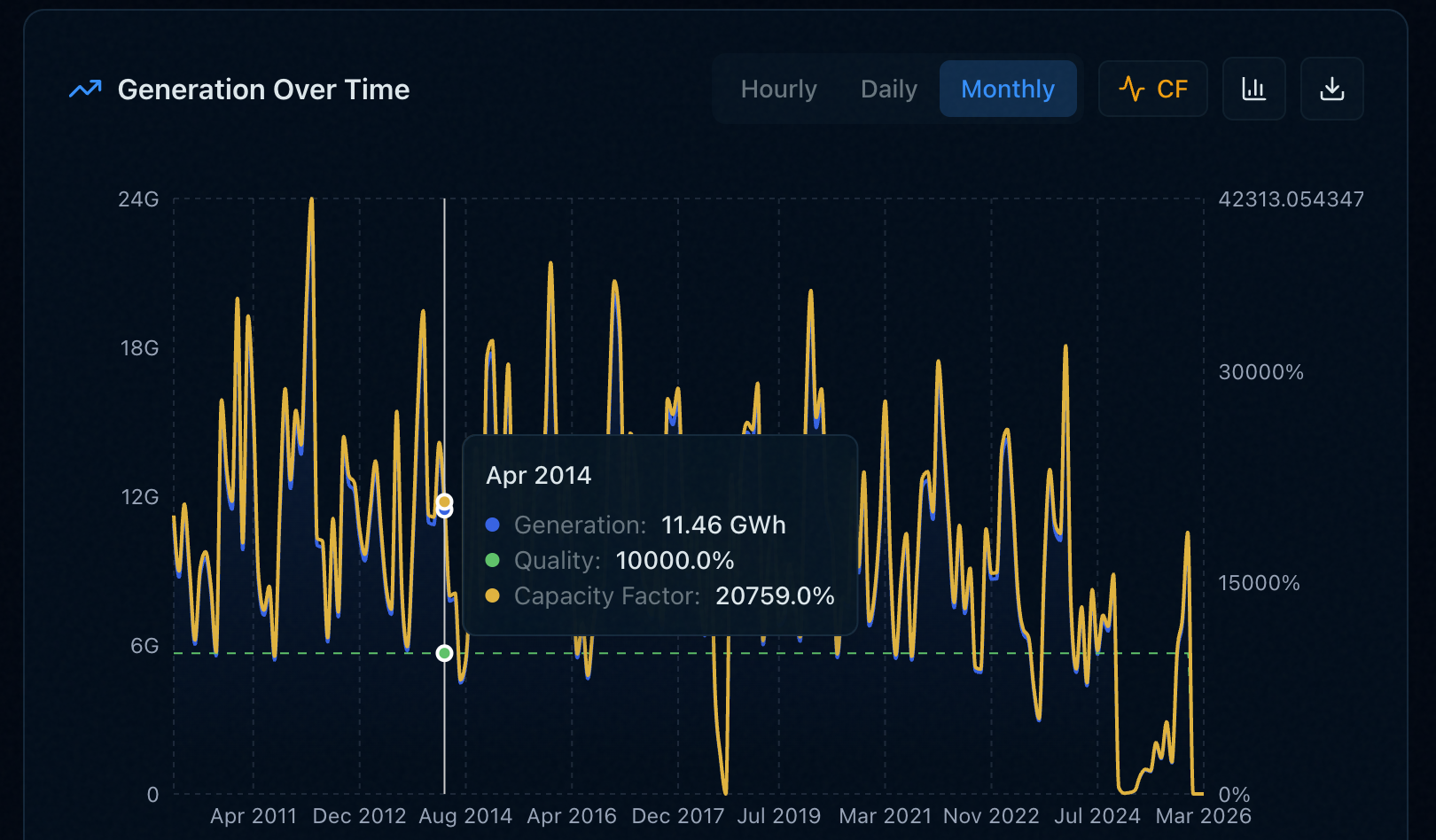Click the active Monthly tab

tap(1008, 89)
